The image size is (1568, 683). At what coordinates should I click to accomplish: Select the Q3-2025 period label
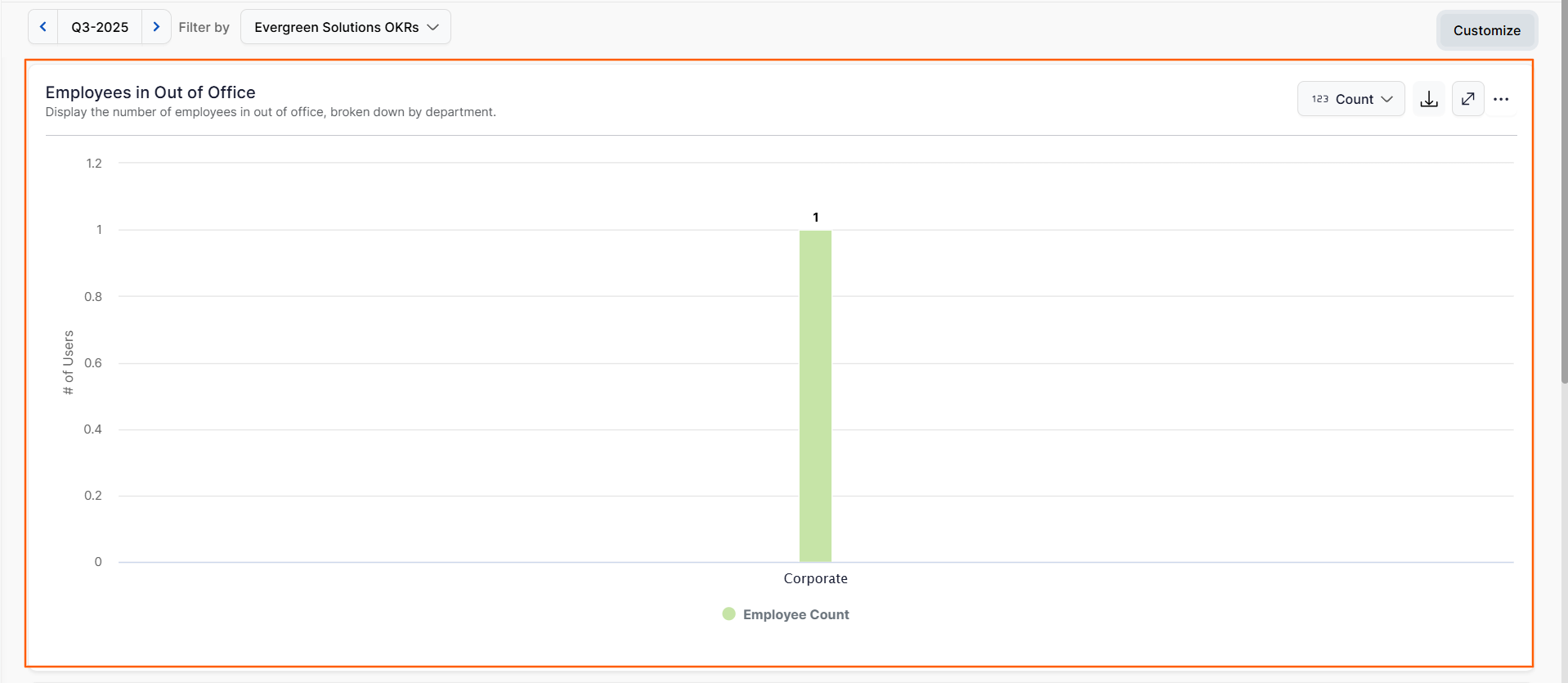tap(100, 27)
